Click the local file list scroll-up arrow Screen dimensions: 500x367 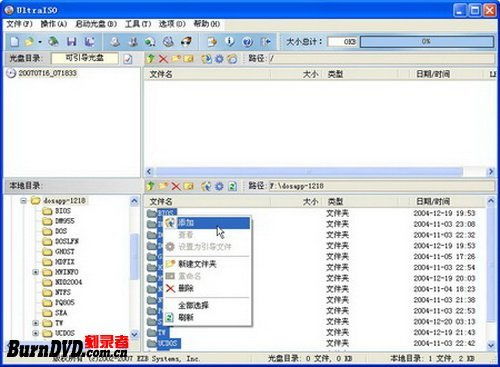click(490, 201)
